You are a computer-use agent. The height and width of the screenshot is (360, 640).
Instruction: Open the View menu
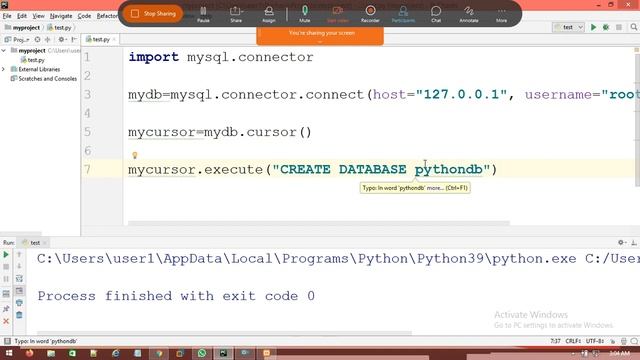point(38,16)
